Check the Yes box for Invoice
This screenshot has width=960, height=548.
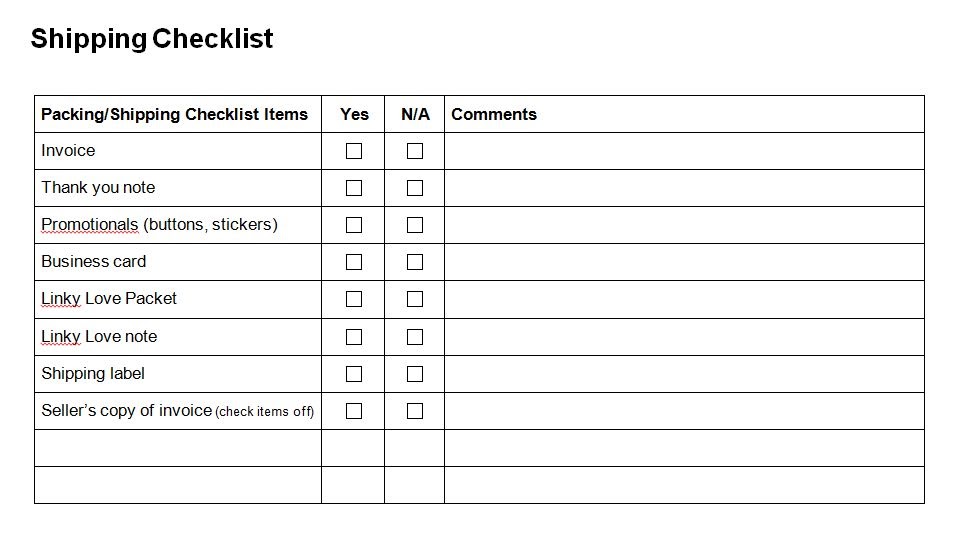click(354, 151)
